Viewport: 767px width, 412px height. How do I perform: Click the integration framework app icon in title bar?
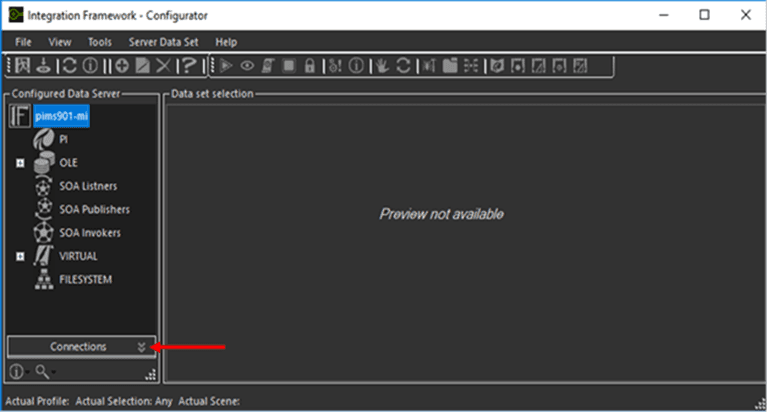point(15,15)
